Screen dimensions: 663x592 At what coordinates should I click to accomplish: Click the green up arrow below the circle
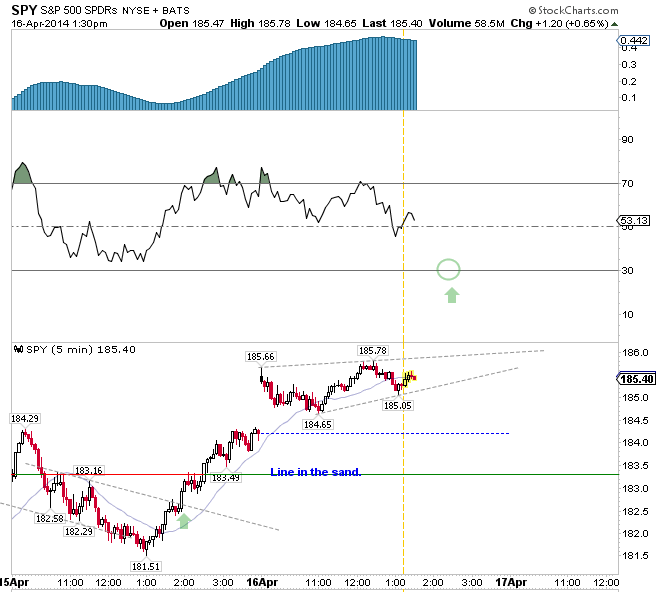(x=452, y=295)
